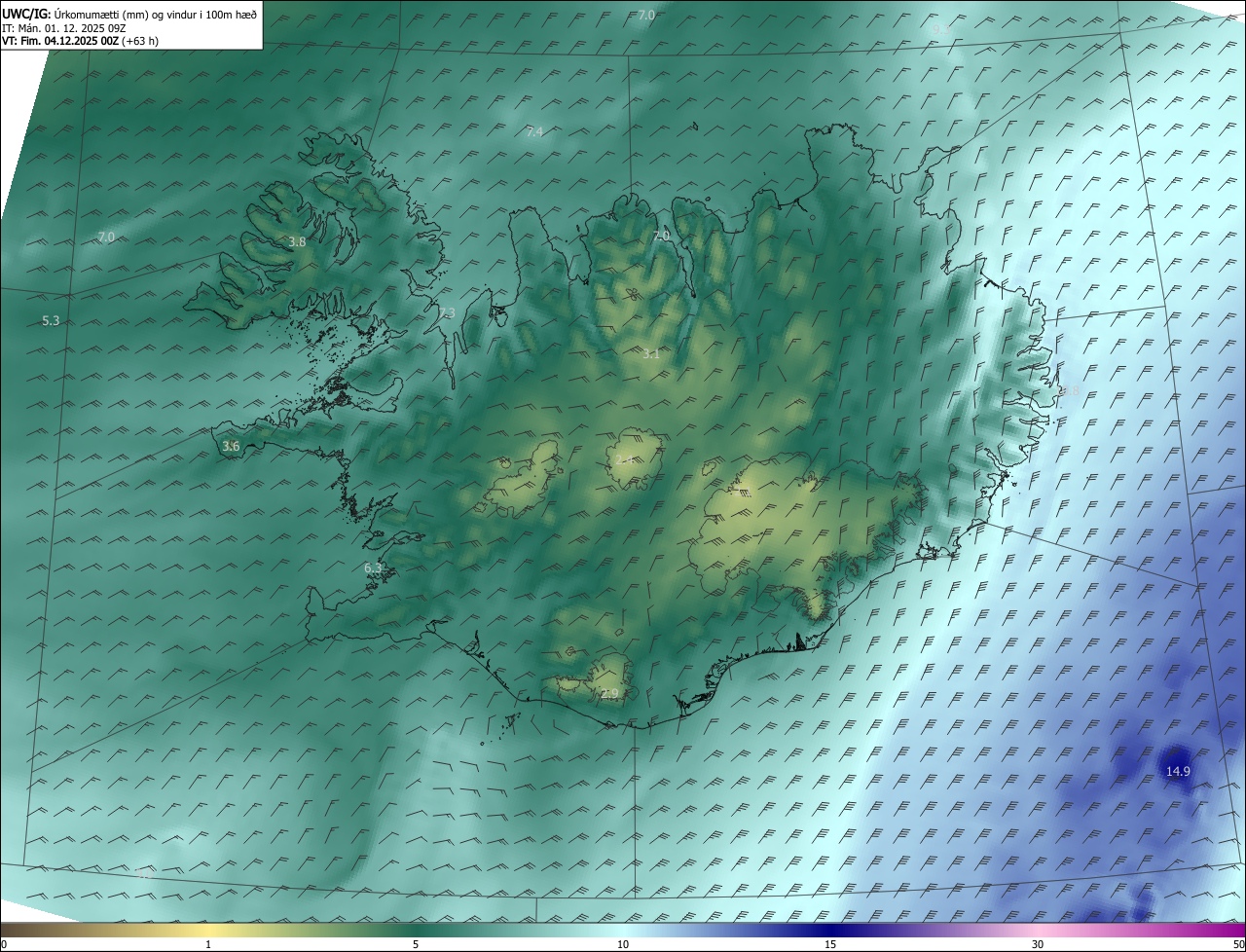Click the 5.3 value on the map

52,320
